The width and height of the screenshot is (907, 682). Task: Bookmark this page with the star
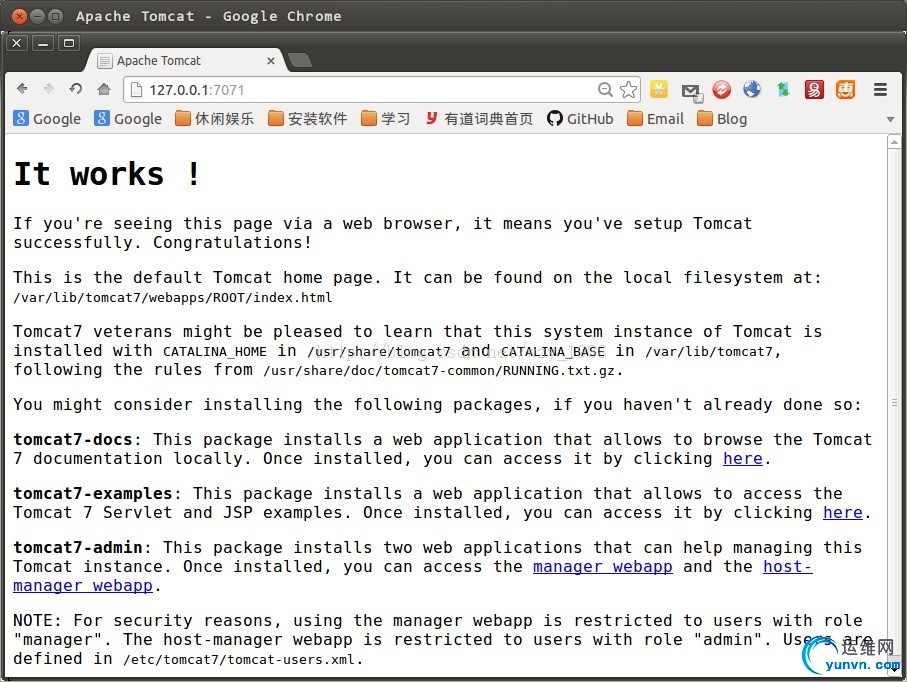click(x=628, y=90)
